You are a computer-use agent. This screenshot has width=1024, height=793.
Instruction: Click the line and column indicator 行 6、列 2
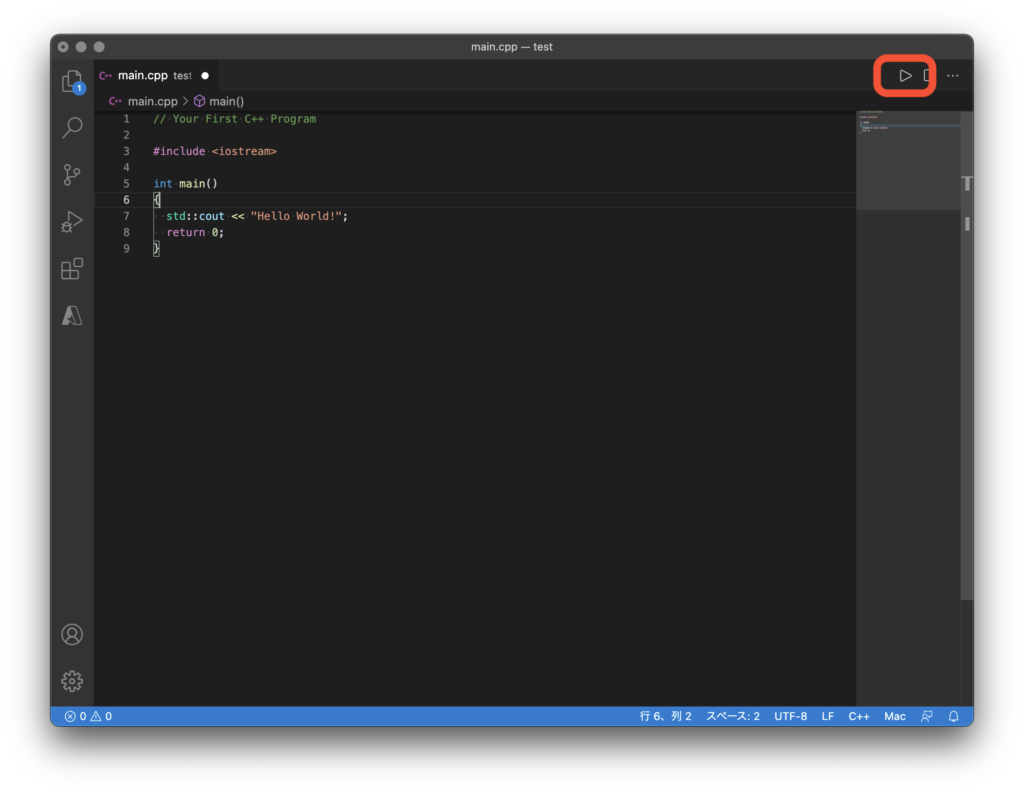665,716
